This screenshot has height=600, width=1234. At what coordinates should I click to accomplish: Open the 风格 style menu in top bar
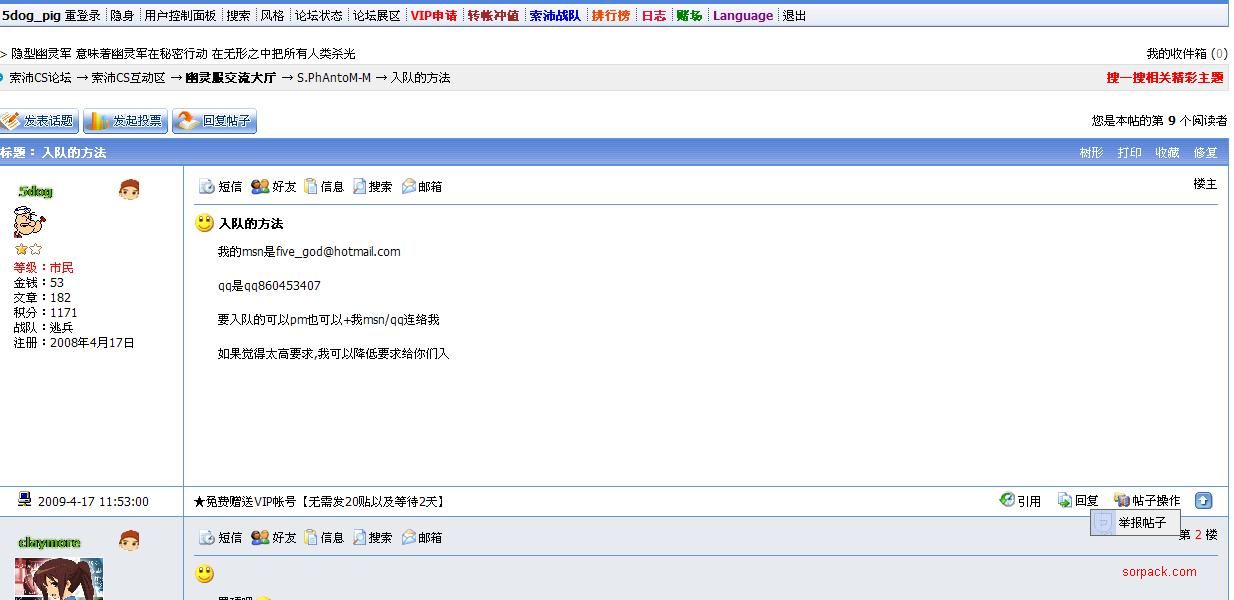[272, 16]
